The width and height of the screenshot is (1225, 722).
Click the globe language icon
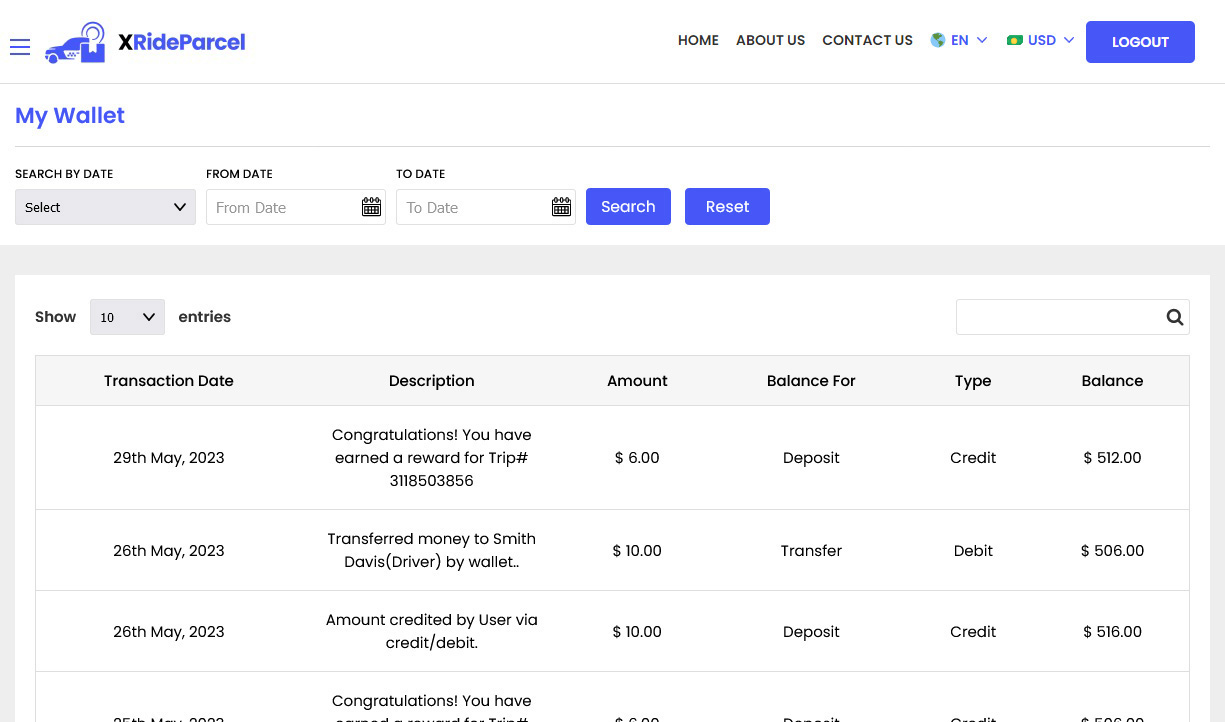(938, 41)
